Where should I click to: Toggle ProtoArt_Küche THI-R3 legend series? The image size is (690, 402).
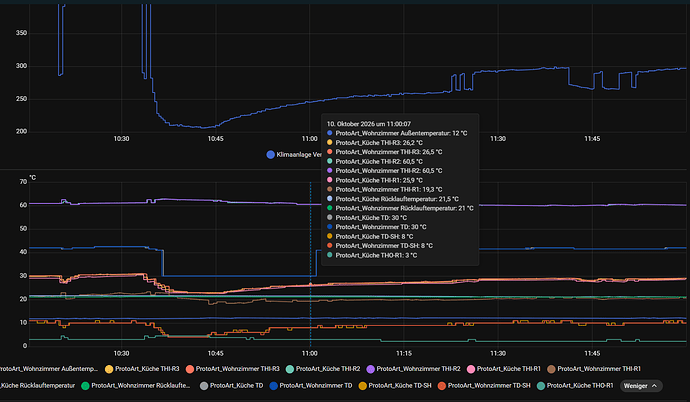pos(142,369)
